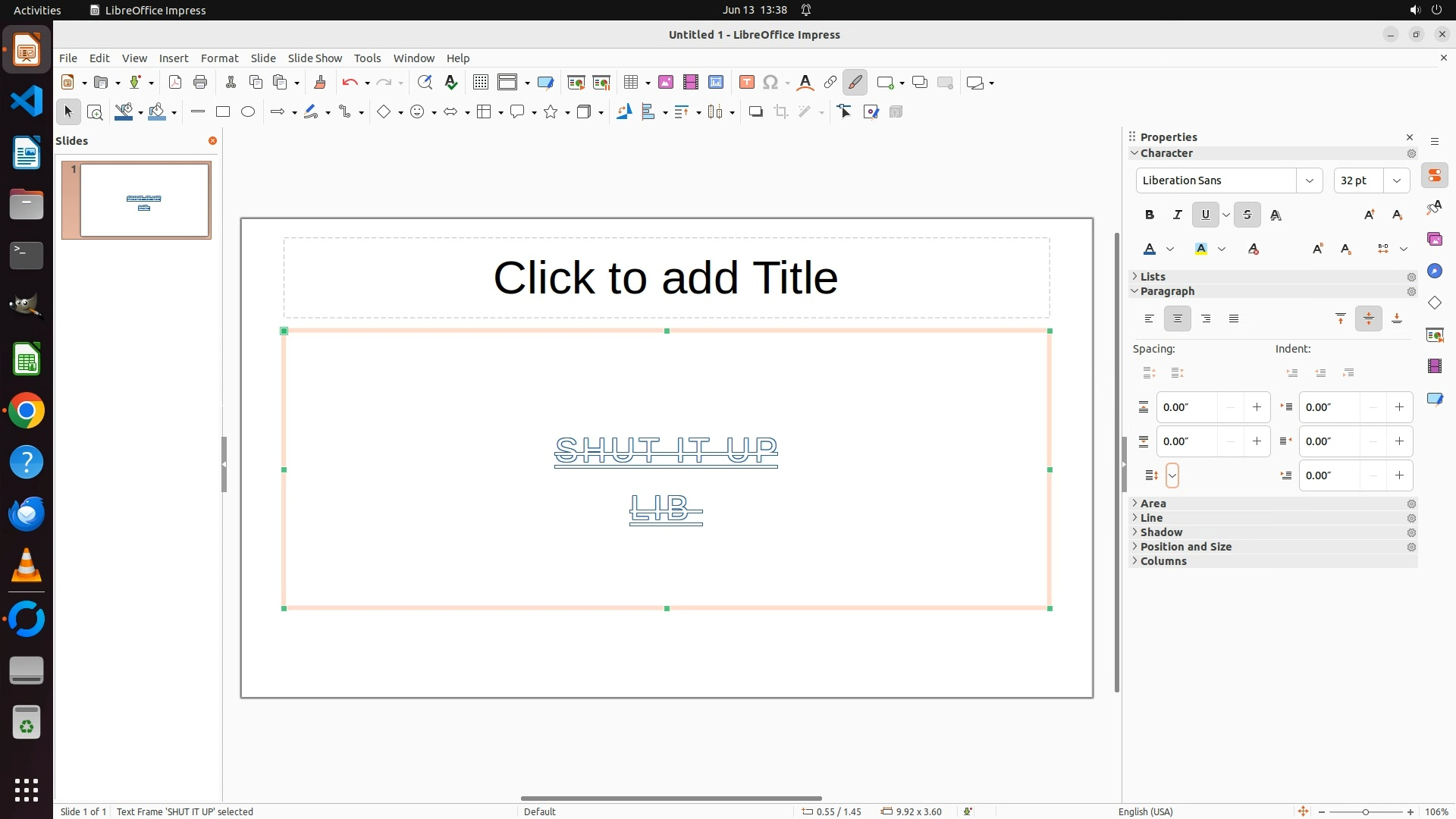Insert a text box from toolbar
The height and width of the screenshot is (819, 1456).
pos(746,83)
